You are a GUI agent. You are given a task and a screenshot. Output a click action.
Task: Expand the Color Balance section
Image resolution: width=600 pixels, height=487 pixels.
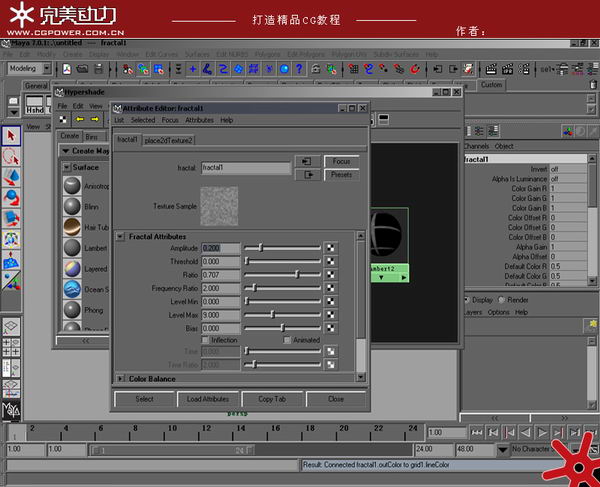120,379
